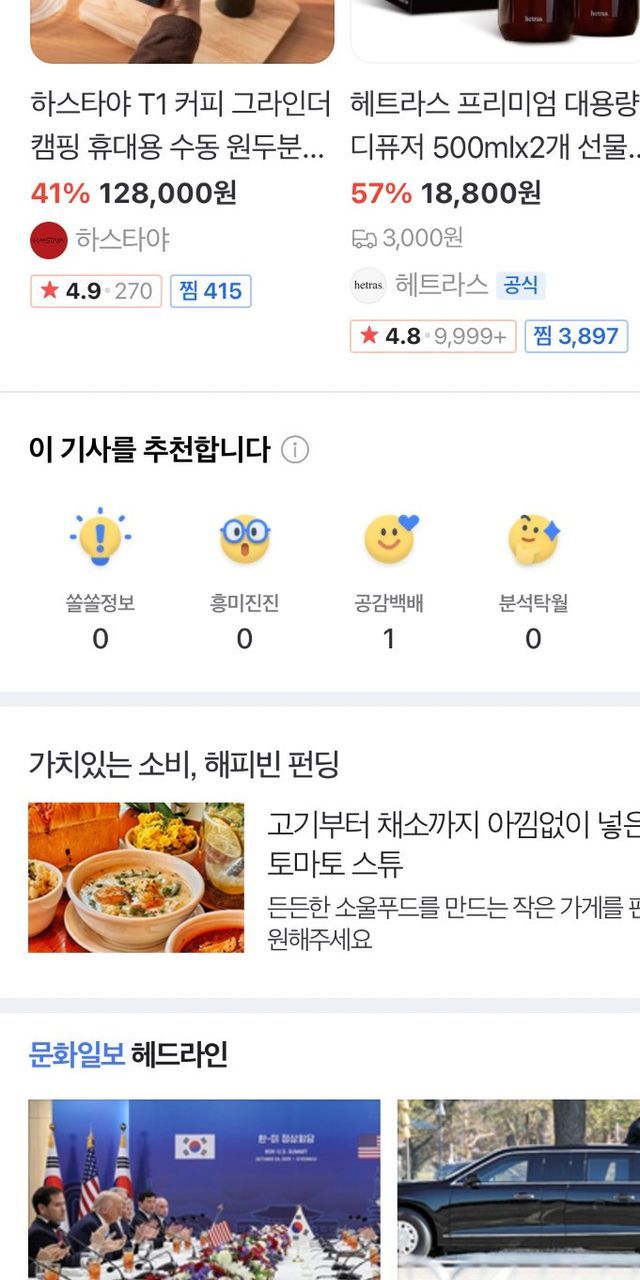Click the hetras round brand logo
This screenshot has width=640, height=1280.
368,285
